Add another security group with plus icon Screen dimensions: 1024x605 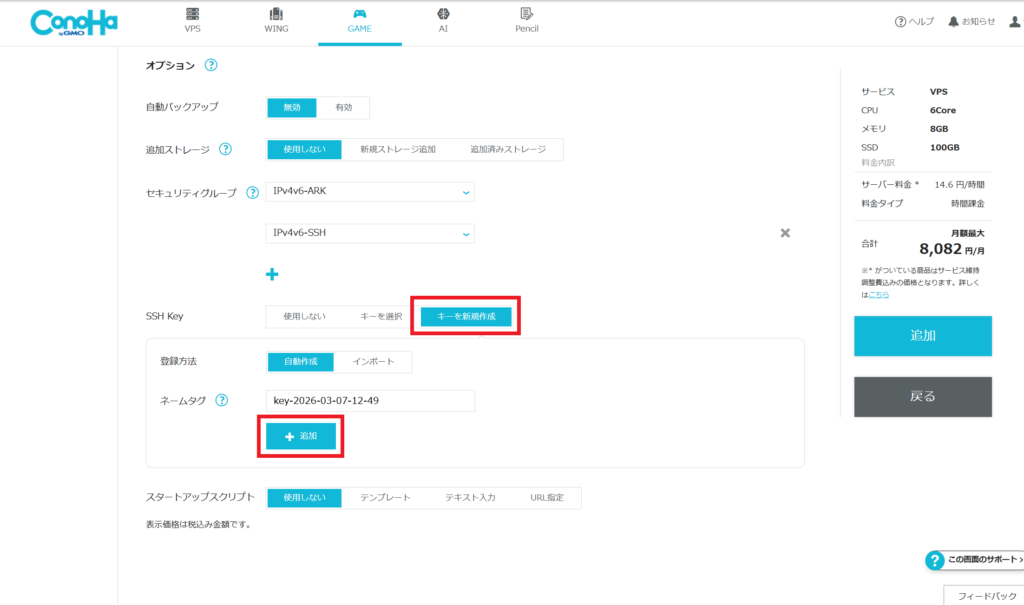[x=271, y=274]
